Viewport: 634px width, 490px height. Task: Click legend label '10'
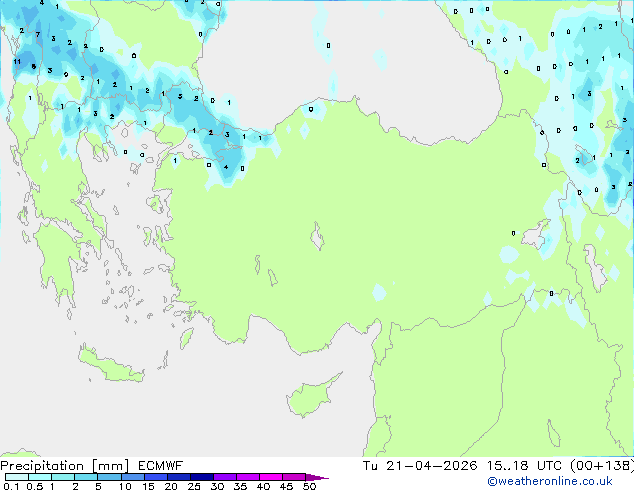pos(125,486)
